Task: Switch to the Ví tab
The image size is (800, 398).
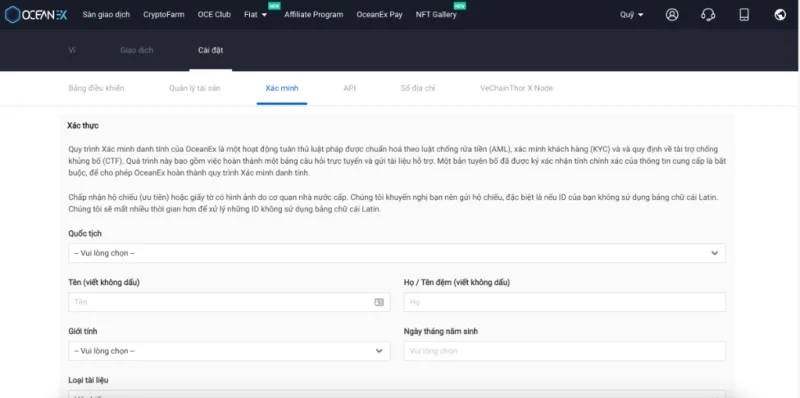Action: point(71,50)
